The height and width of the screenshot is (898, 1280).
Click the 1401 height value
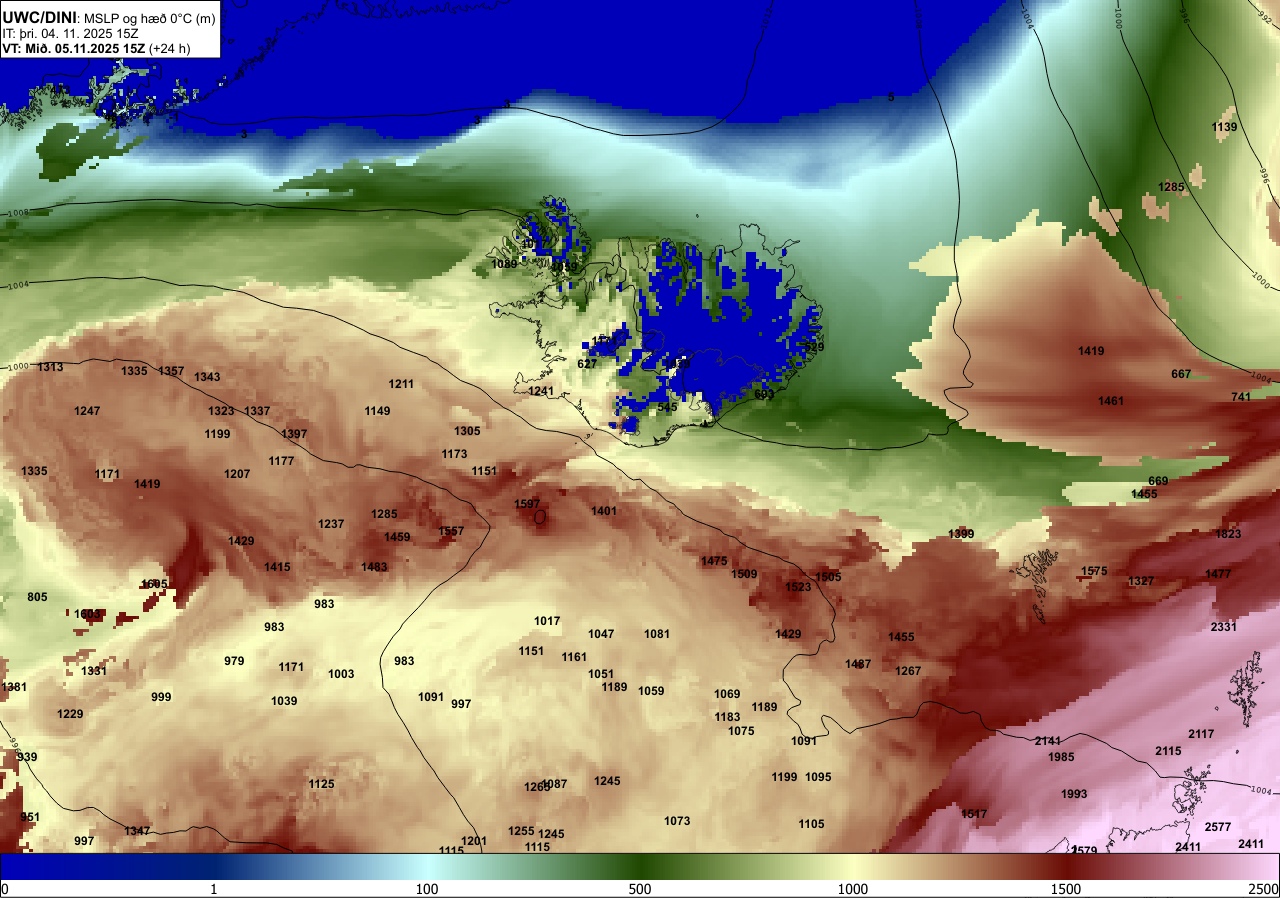point(604,511)
